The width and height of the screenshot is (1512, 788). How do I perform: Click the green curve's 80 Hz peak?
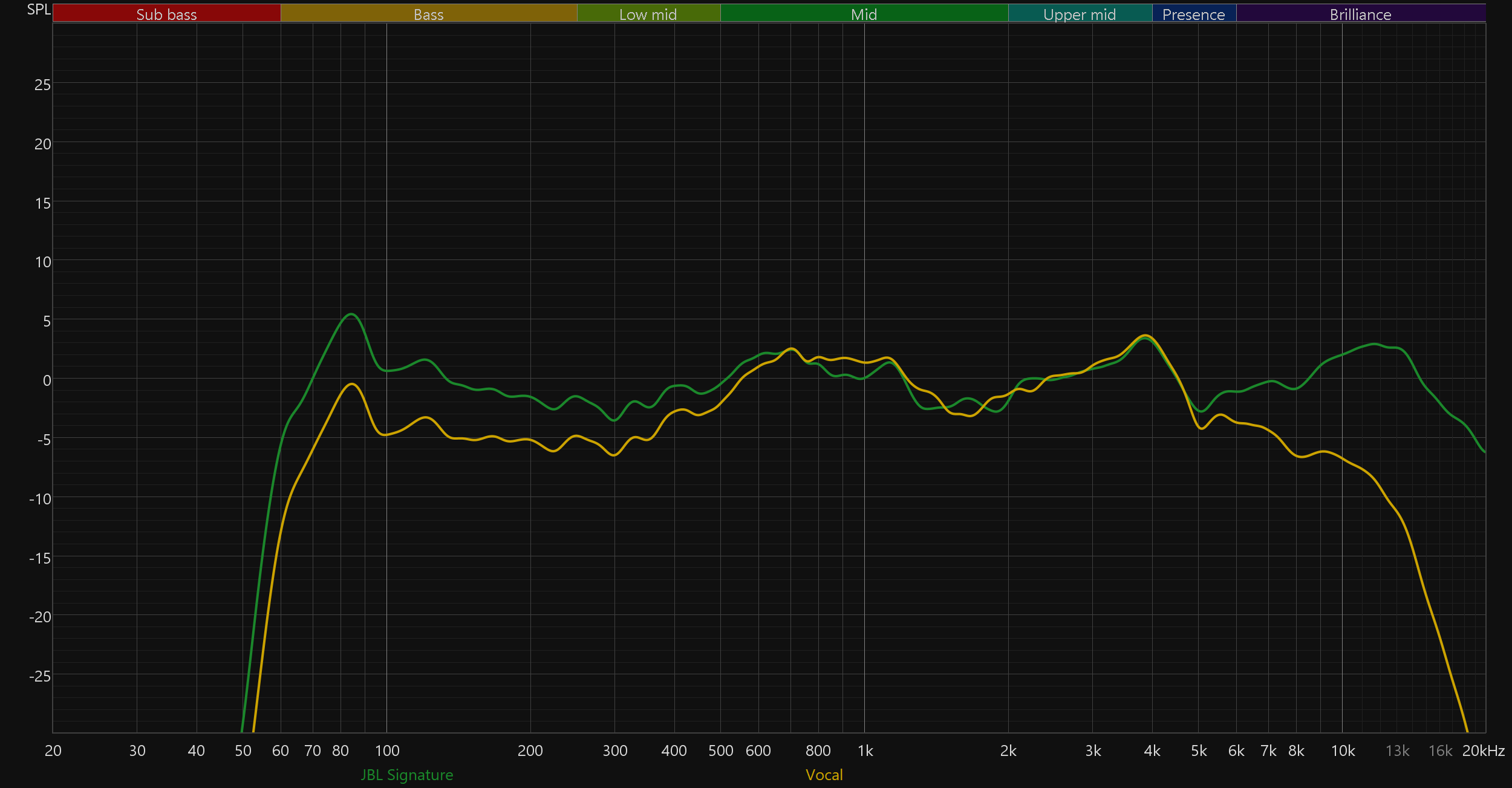pos(351,314)
